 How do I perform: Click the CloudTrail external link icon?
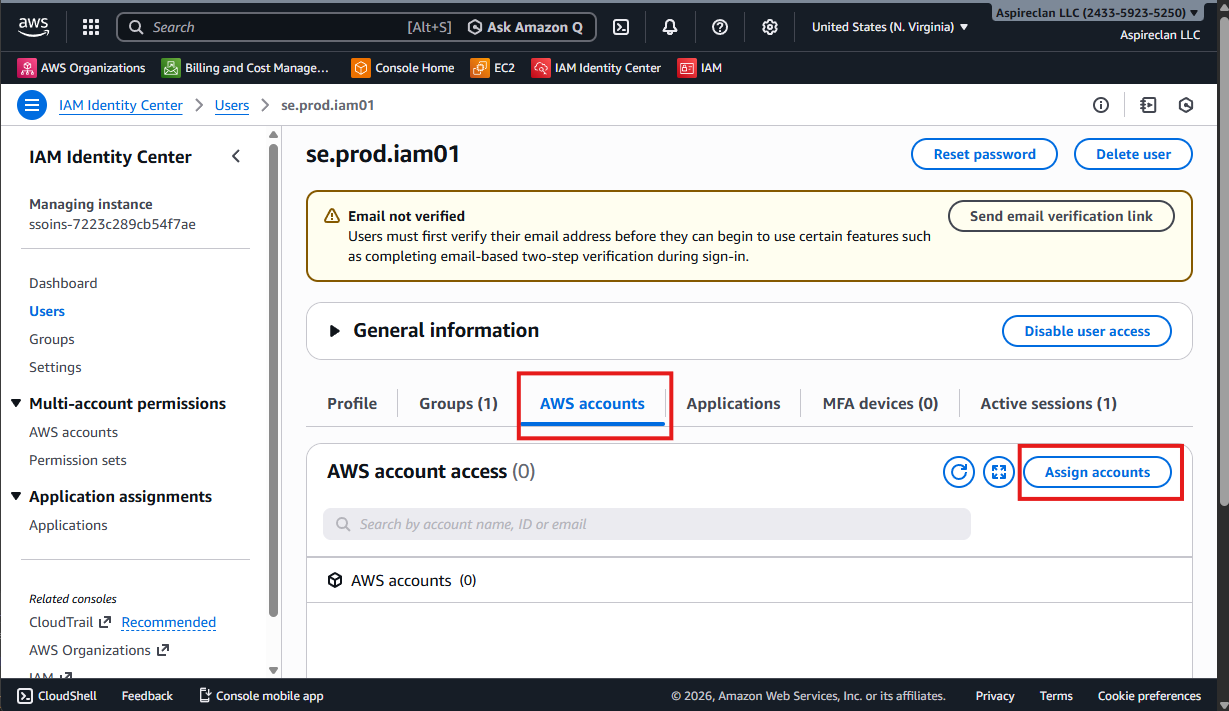(x=105, y=622)
